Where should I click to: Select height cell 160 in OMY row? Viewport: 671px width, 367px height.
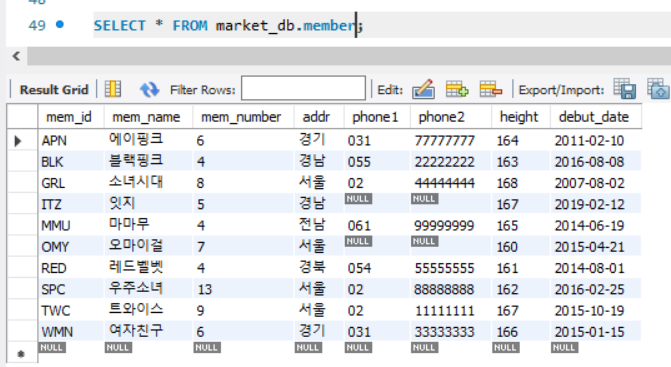coord(521,247)
